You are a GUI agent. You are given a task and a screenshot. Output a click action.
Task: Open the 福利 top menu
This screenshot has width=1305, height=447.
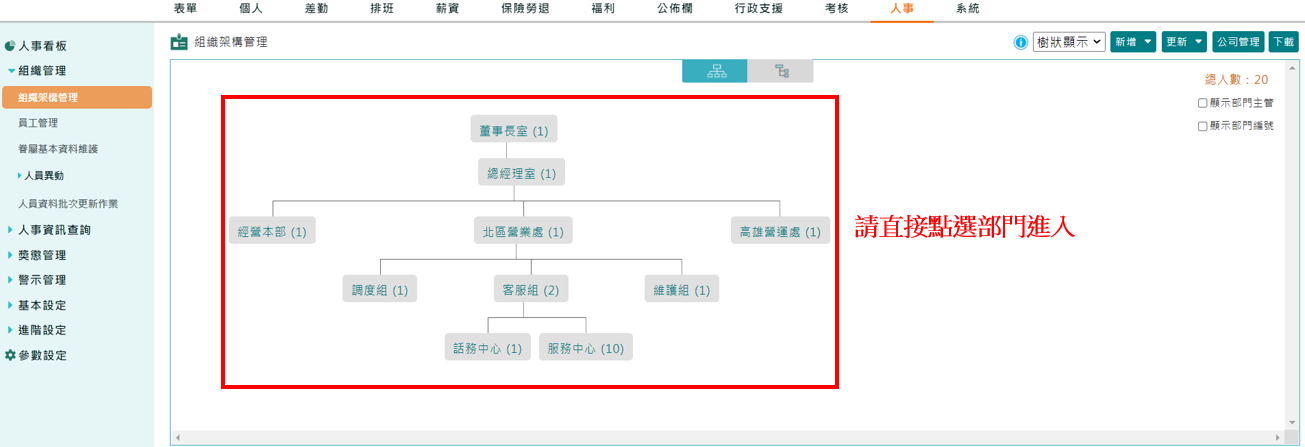coord(602,8)
